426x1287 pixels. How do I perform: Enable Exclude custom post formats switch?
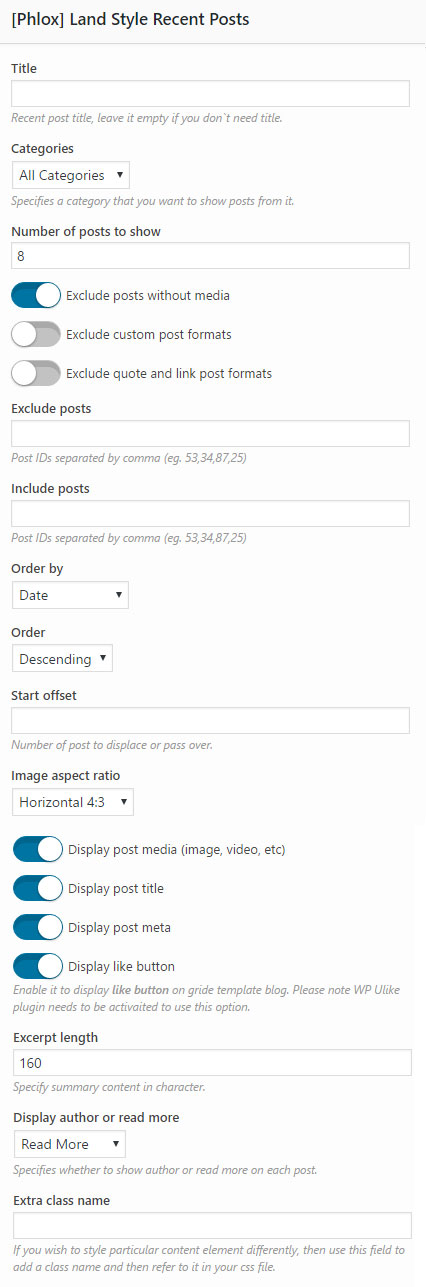click(36, 334)
